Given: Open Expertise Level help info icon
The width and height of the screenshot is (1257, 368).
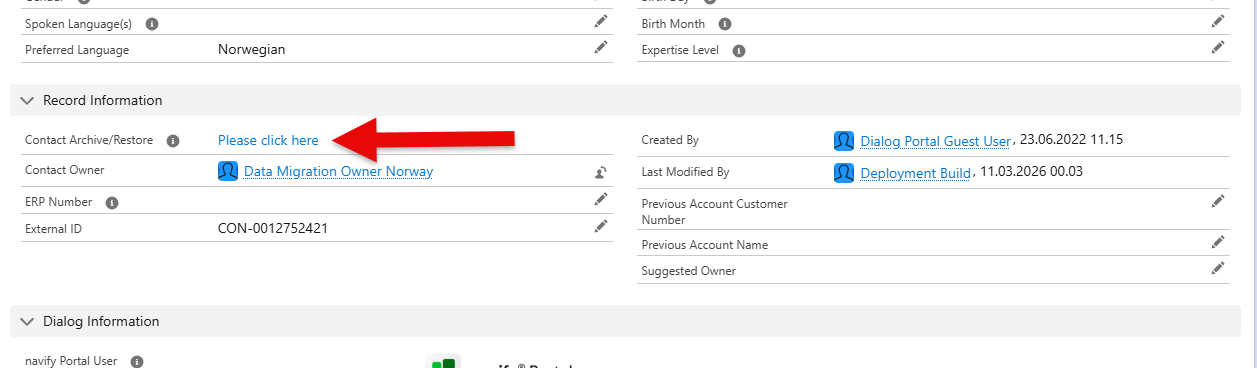Looking at the screenshot, I should (x=738, y=50).
